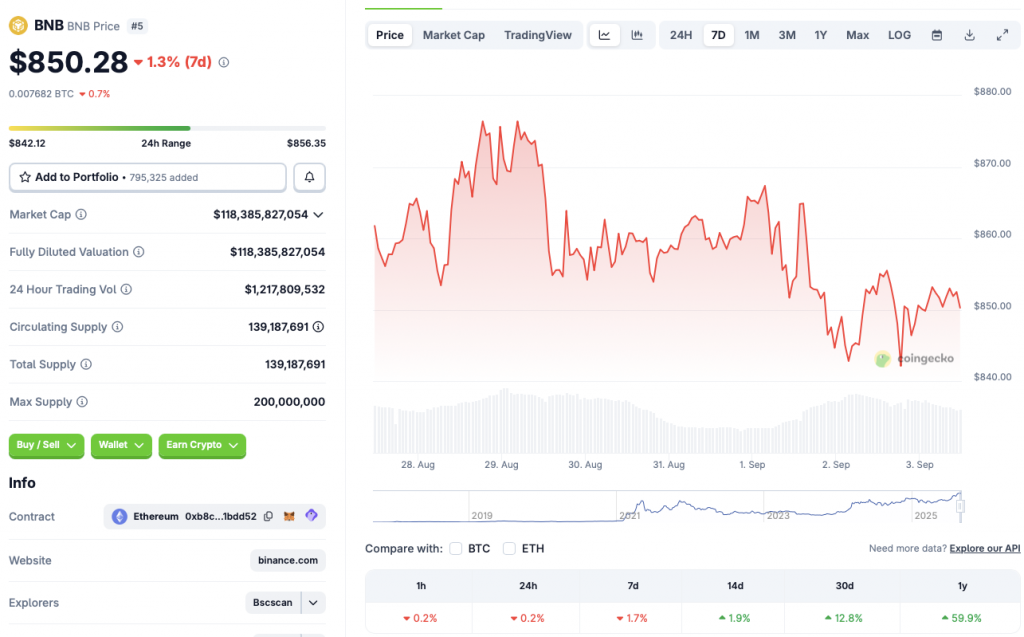Click Add to Portfolio button
1024x637 pixels.
click(148, 177)
